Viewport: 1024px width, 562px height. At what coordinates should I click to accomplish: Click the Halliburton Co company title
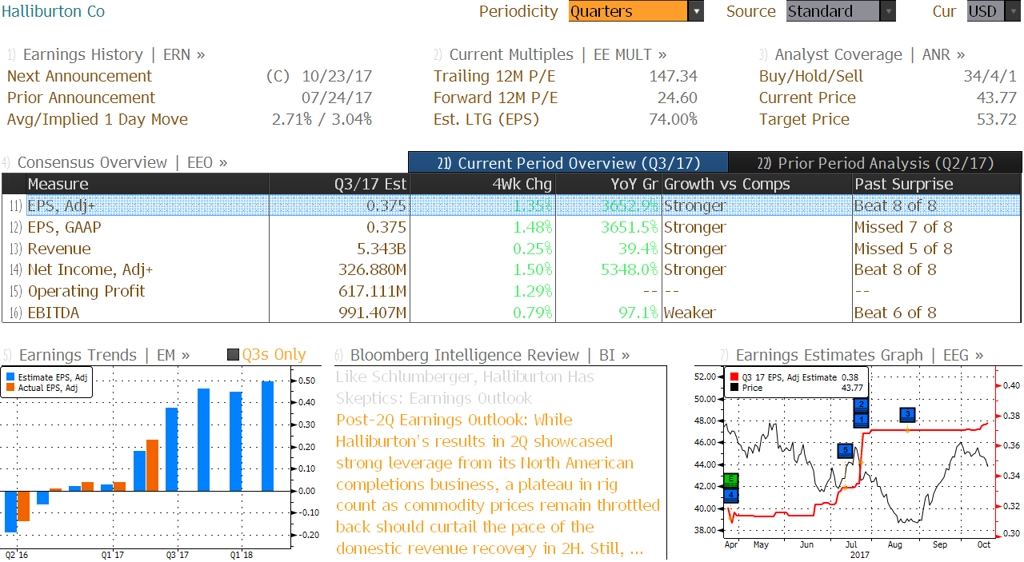53,11
